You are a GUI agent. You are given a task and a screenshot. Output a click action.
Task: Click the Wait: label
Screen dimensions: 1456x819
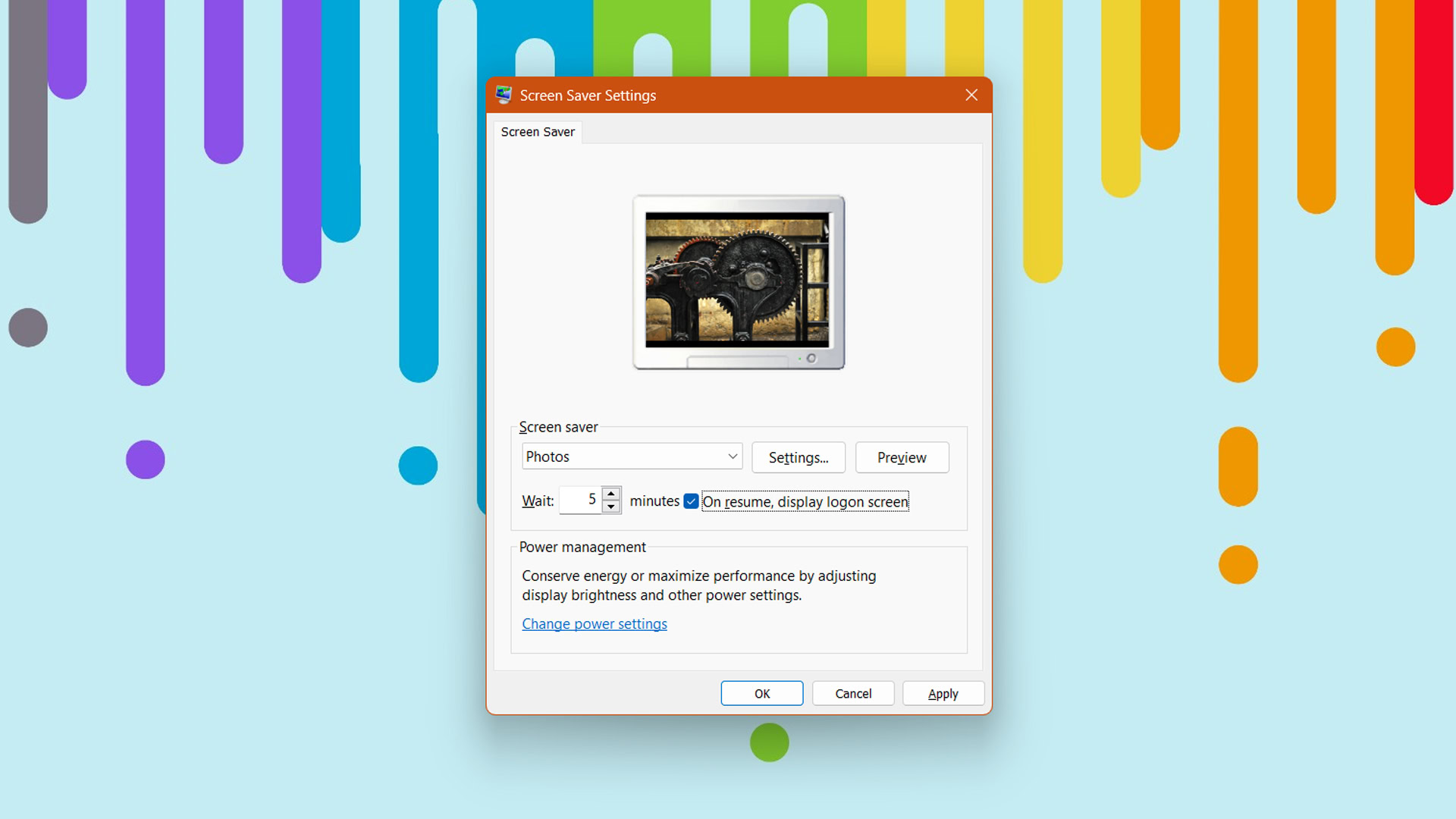(x=538, y=500)
